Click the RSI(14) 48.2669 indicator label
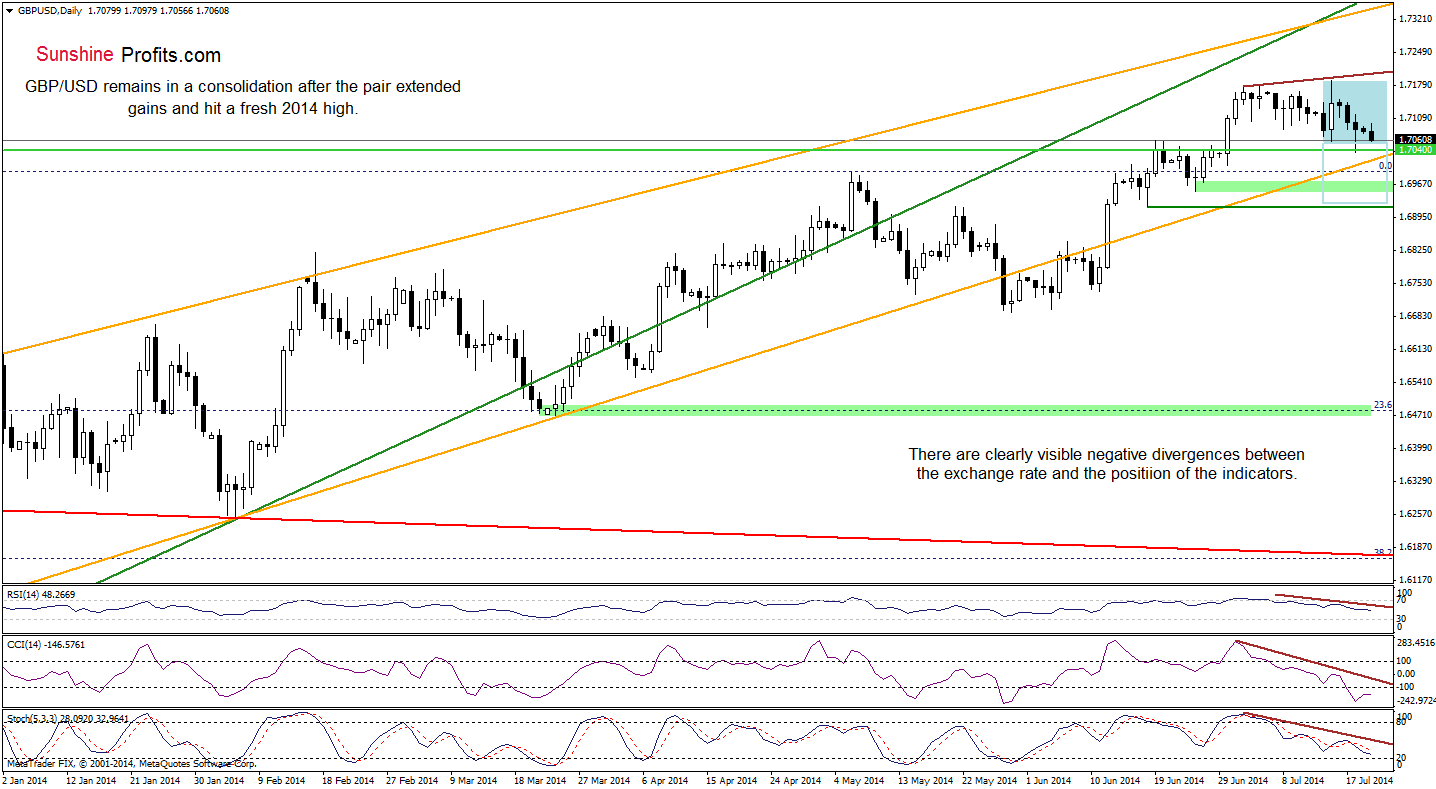The image size is (1436, 789). (x=40, y=594)
